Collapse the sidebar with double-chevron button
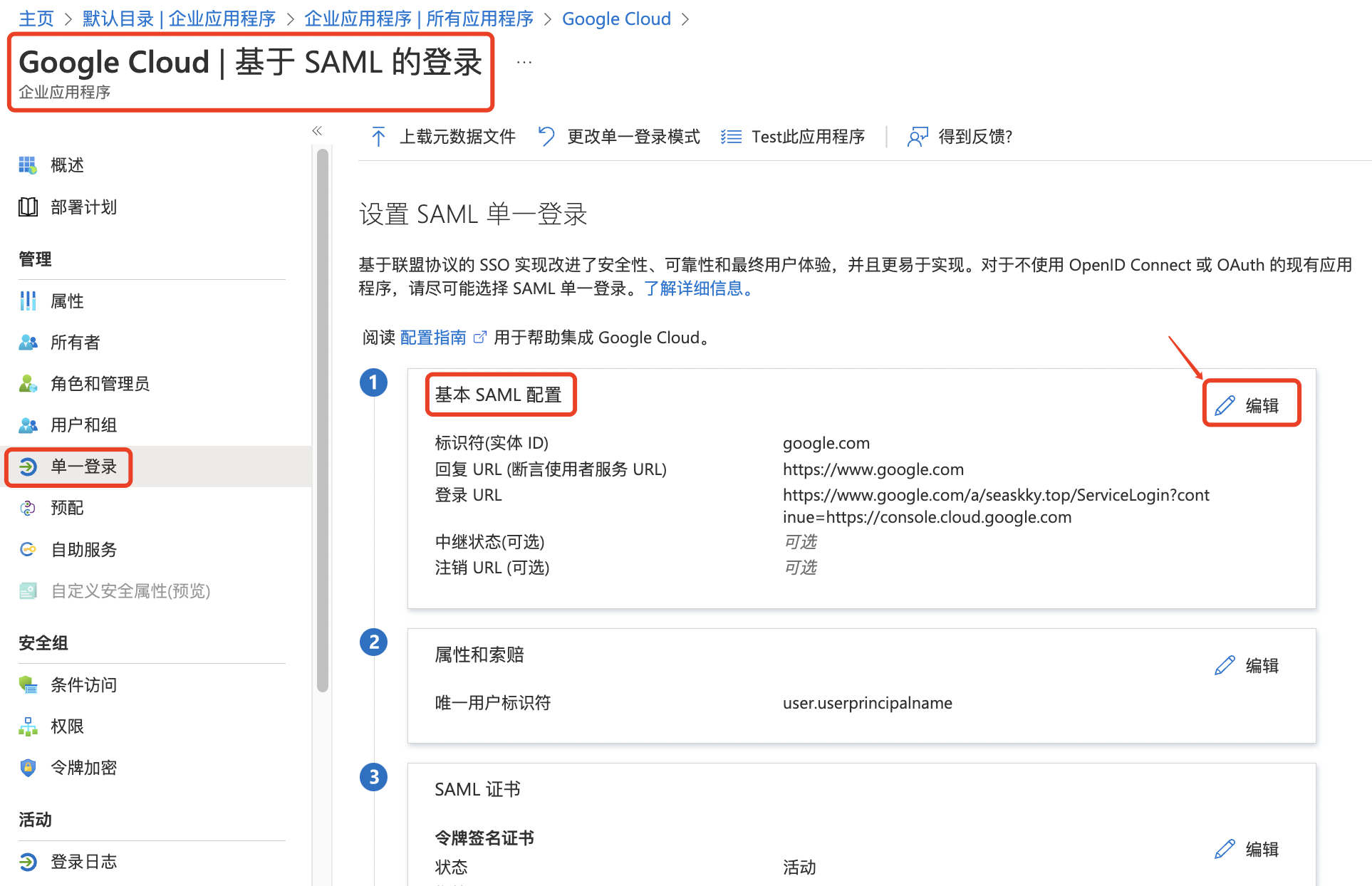Image resolution: width=1372 pixels, height=886 pixels. 317,130
